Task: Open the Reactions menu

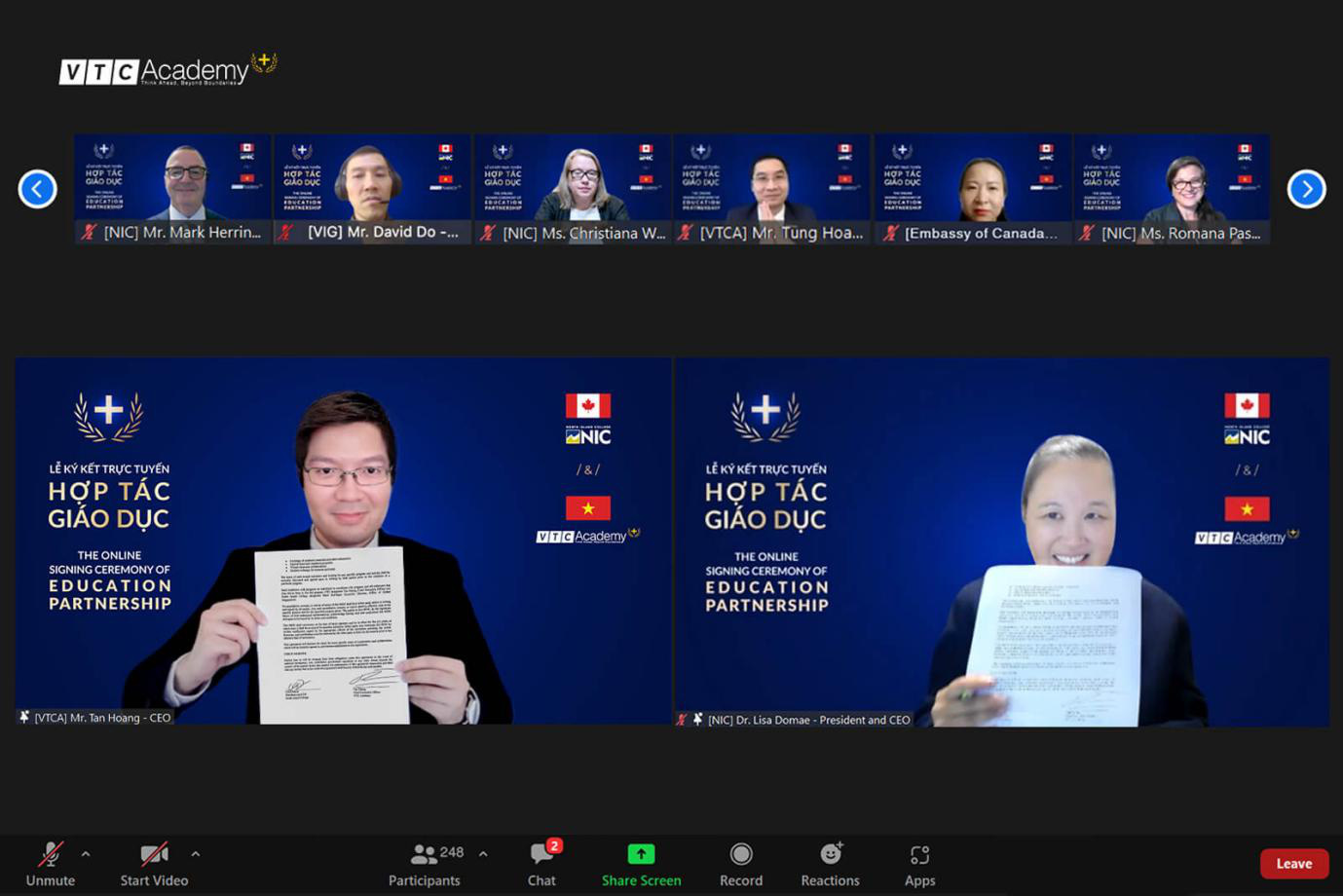Action: [x=830, y=863]
